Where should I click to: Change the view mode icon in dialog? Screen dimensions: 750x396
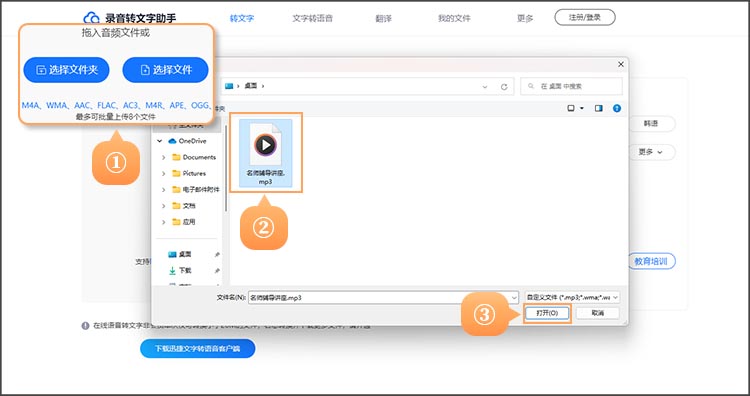pos(571,109)
